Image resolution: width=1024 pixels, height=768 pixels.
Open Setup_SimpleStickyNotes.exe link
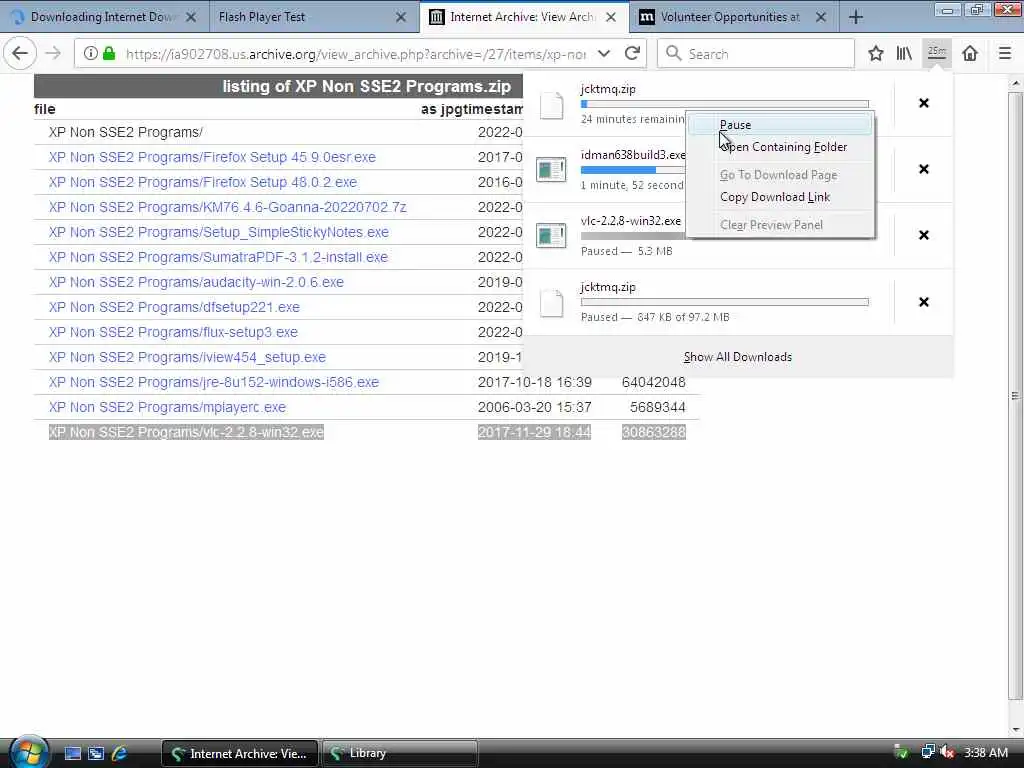tap(218, 232)
